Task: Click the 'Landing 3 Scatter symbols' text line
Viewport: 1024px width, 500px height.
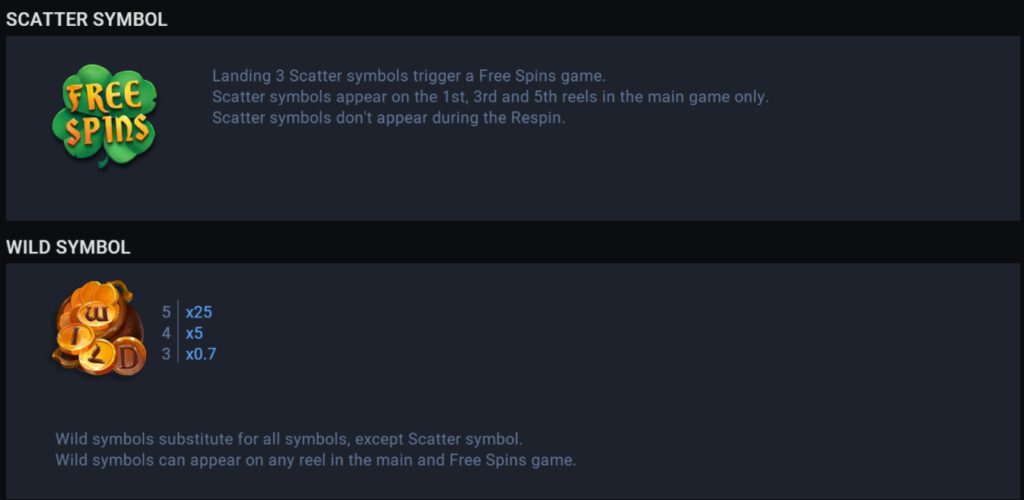Action: tap(409, 76)
